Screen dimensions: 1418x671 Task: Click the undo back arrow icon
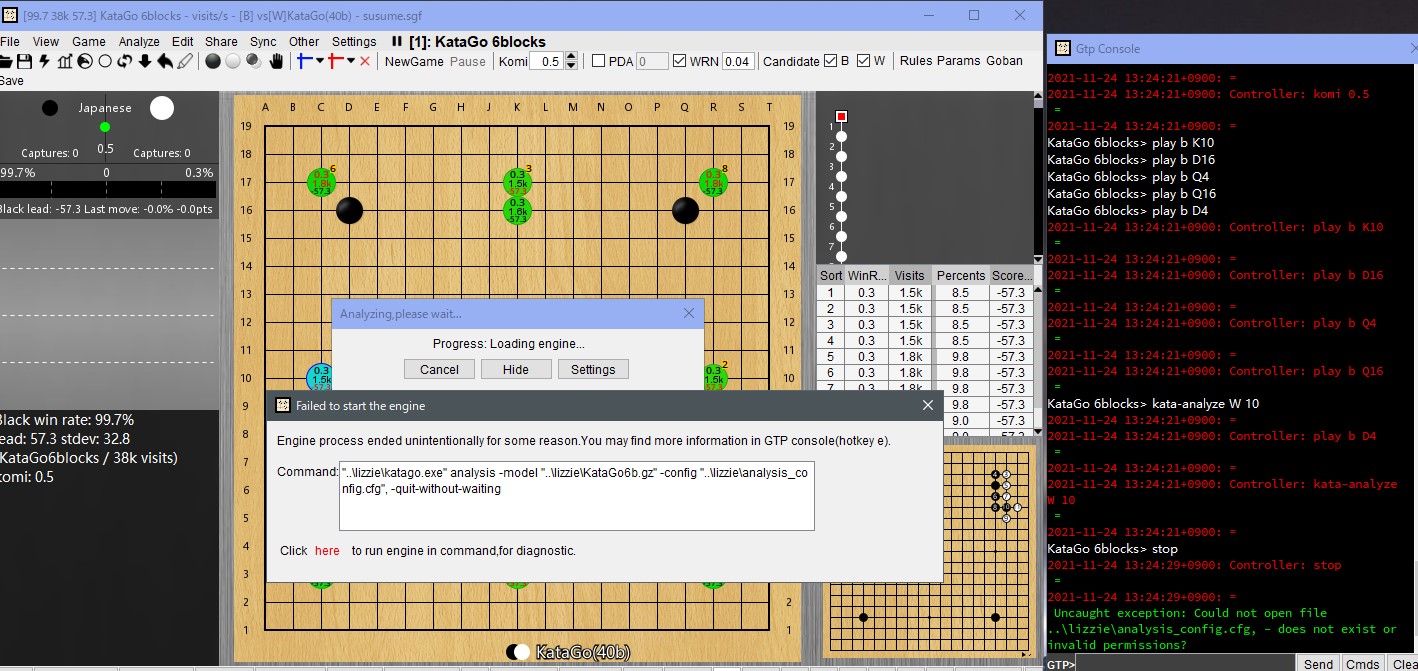pos(165,62)
